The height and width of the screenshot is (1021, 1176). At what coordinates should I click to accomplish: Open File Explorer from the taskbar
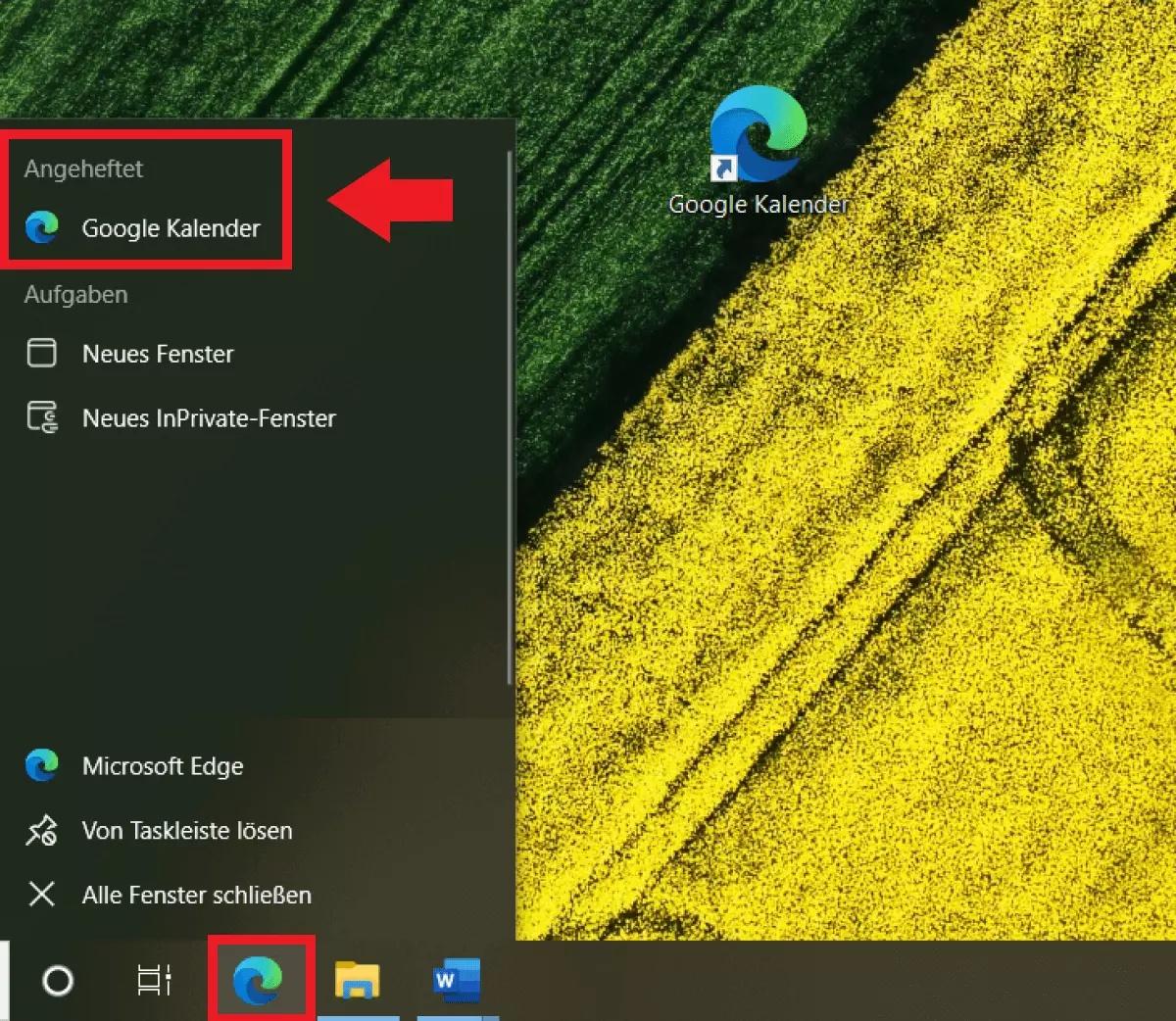[358, 980]
